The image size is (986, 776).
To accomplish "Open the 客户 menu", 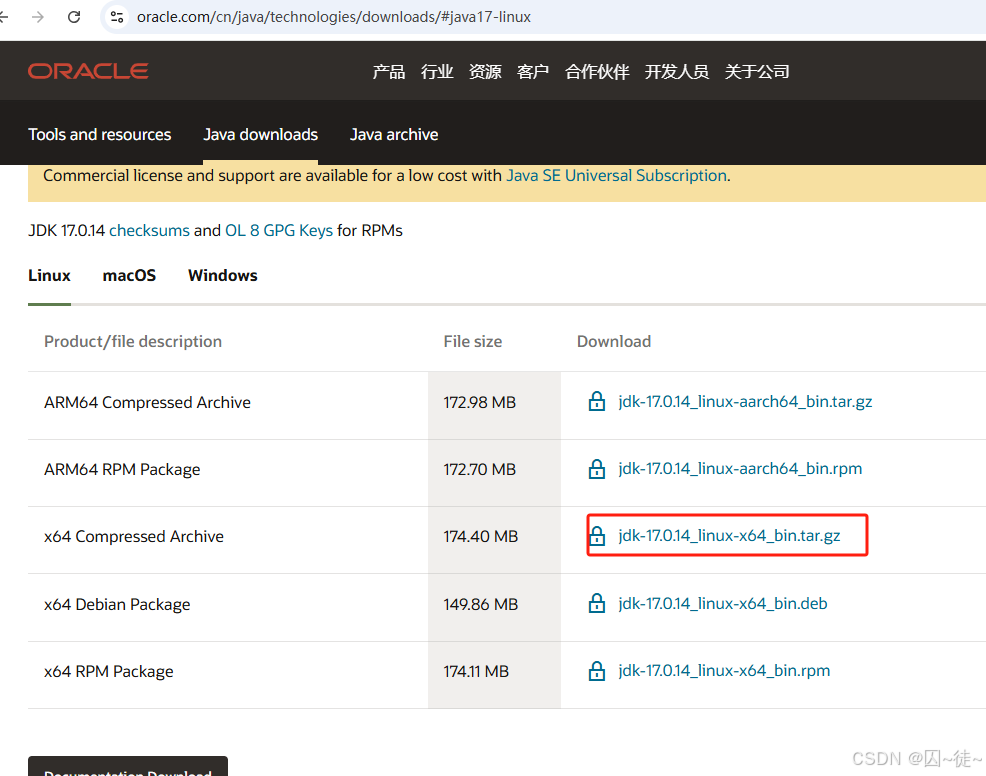I will coord(533,72).
